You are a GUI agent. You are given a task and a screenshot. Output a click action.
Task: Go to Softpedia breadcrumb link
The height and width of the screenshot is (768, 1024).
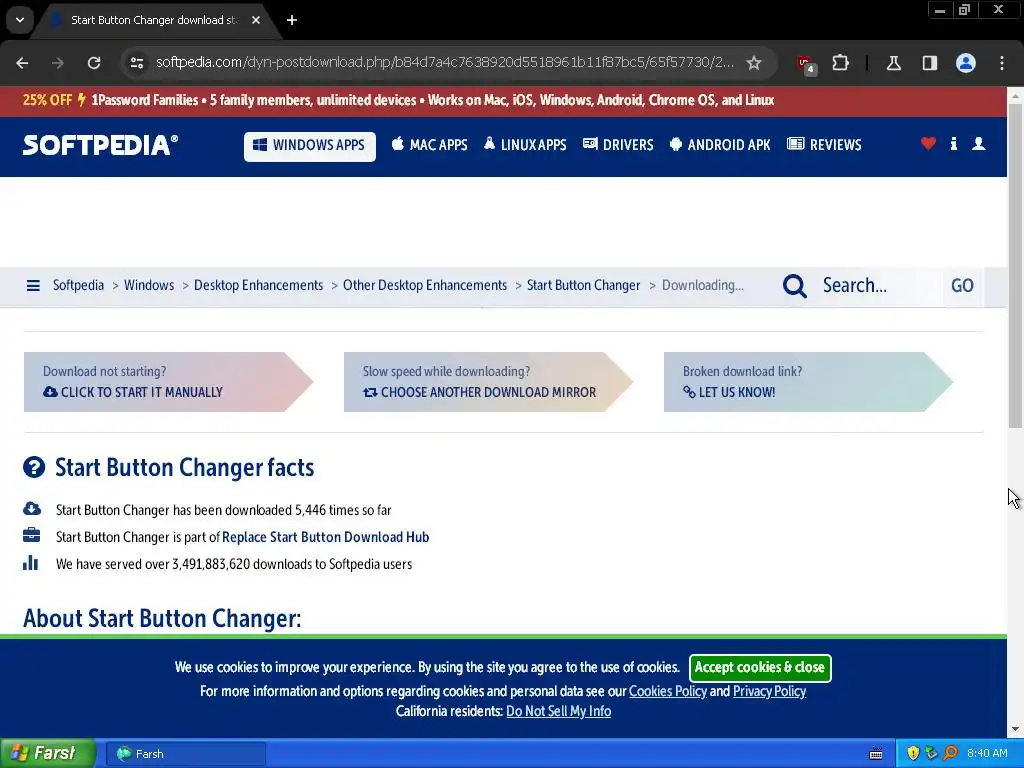(78, 285)
